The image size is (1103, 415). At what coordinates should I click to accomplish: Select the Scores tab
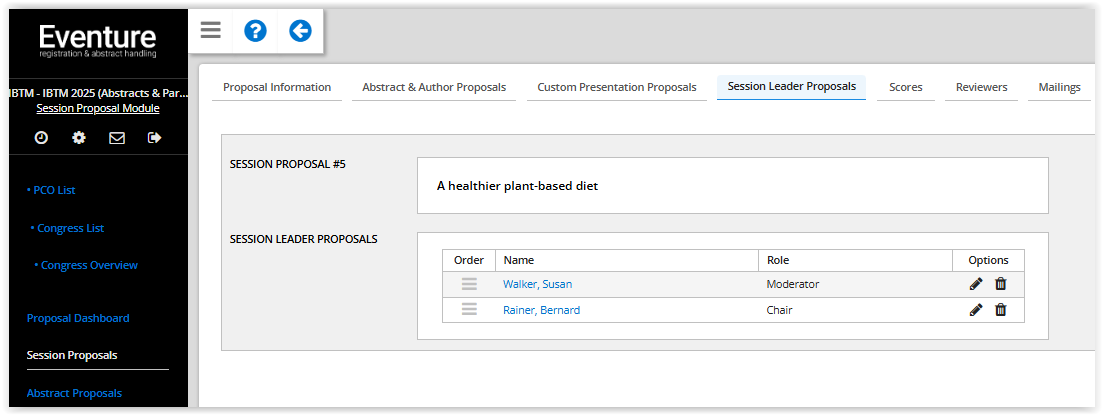coord(906,87)
